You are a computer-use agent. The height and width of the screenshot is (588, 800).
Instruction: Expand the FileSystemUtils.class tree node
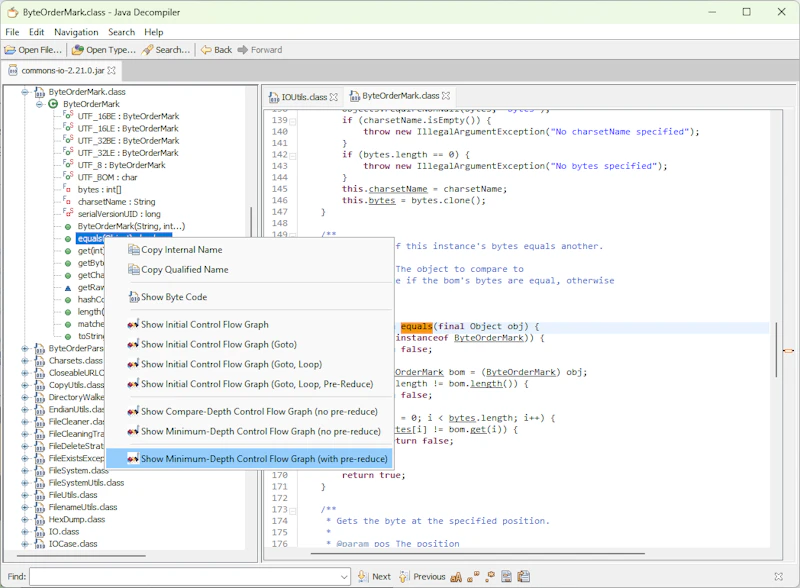(24, 483)
